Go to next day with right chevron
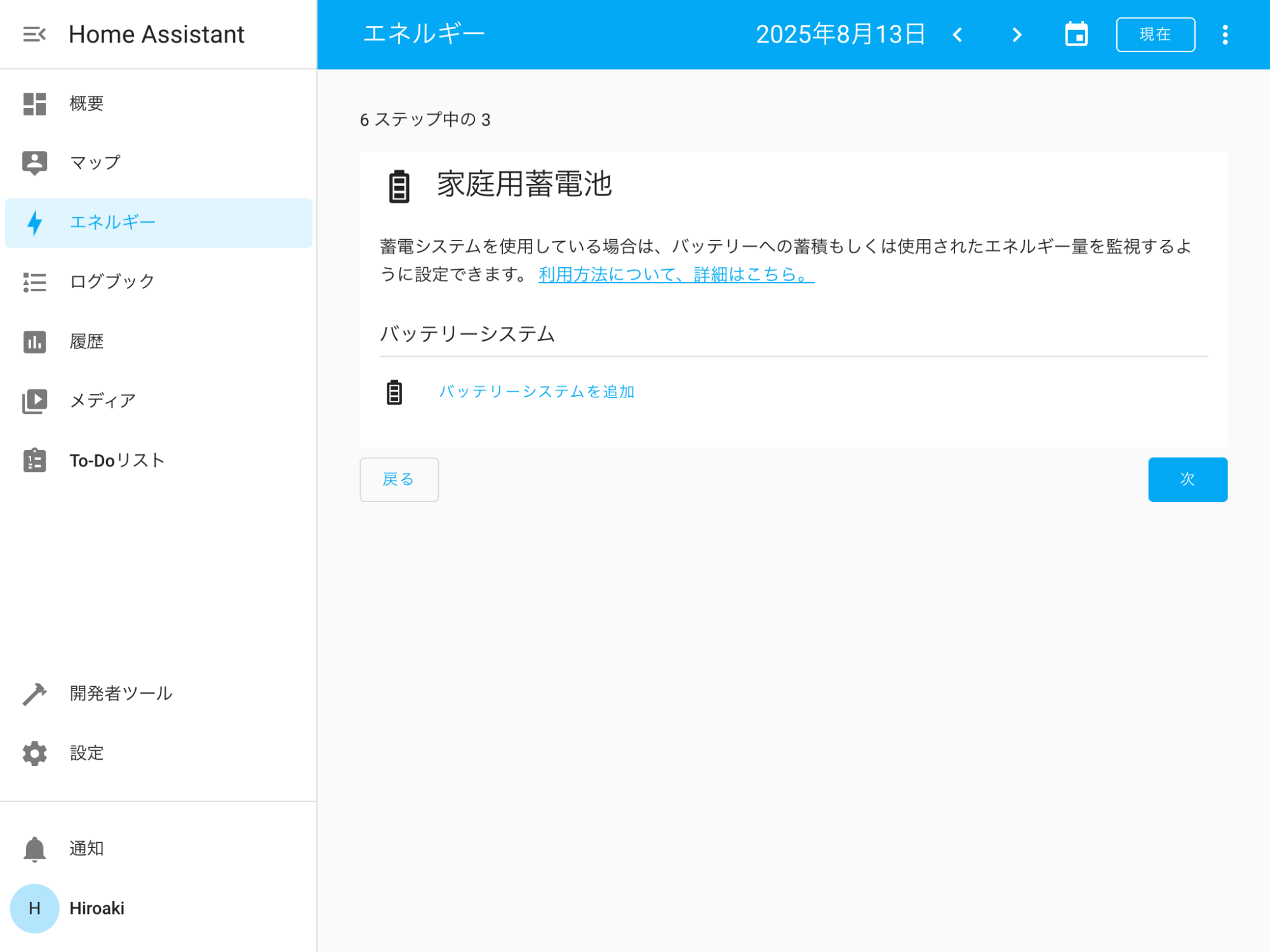The image size is (1270, 952). click(1017, 34)
